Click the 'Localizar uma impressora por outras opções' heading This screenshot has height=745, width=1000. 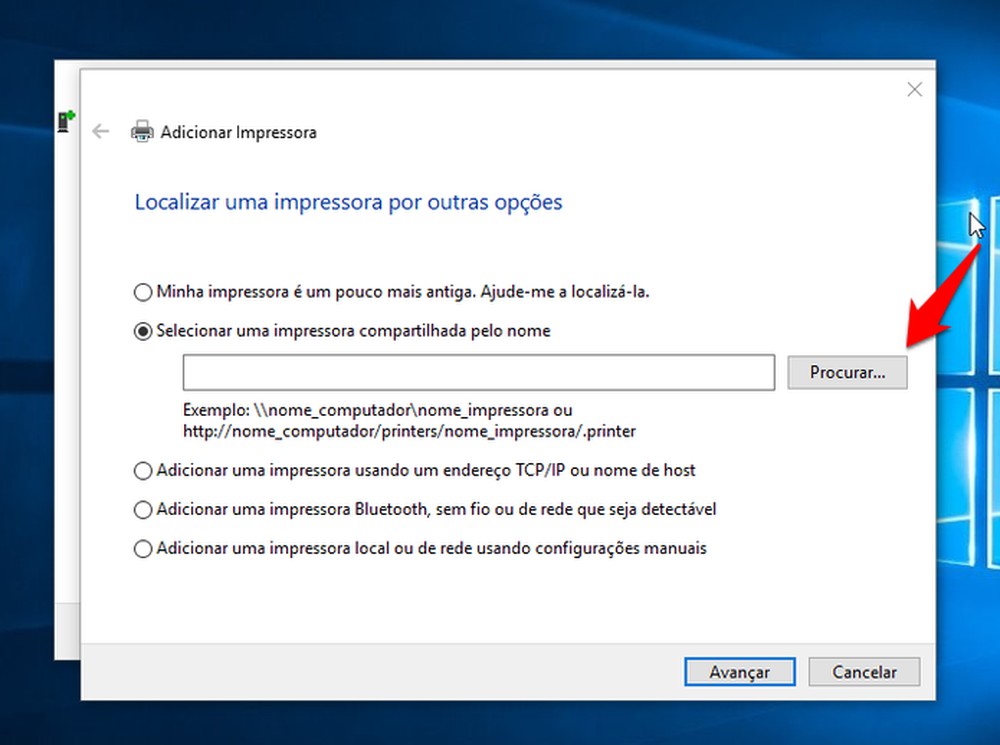pos(348,202)
